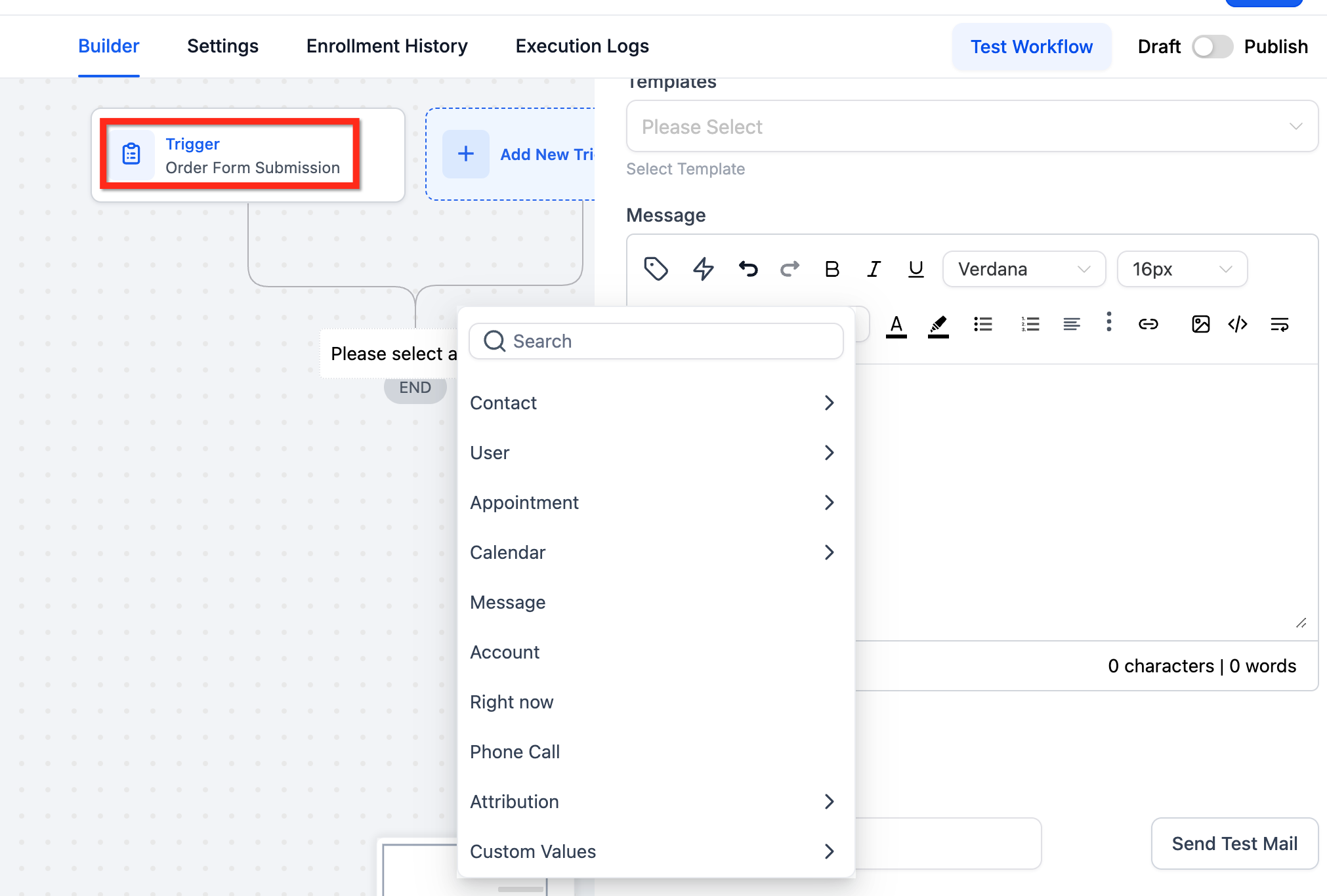The image size is (1327, 896).
Task: Click the Test Workflow button
Action: tap(1031, 47)
